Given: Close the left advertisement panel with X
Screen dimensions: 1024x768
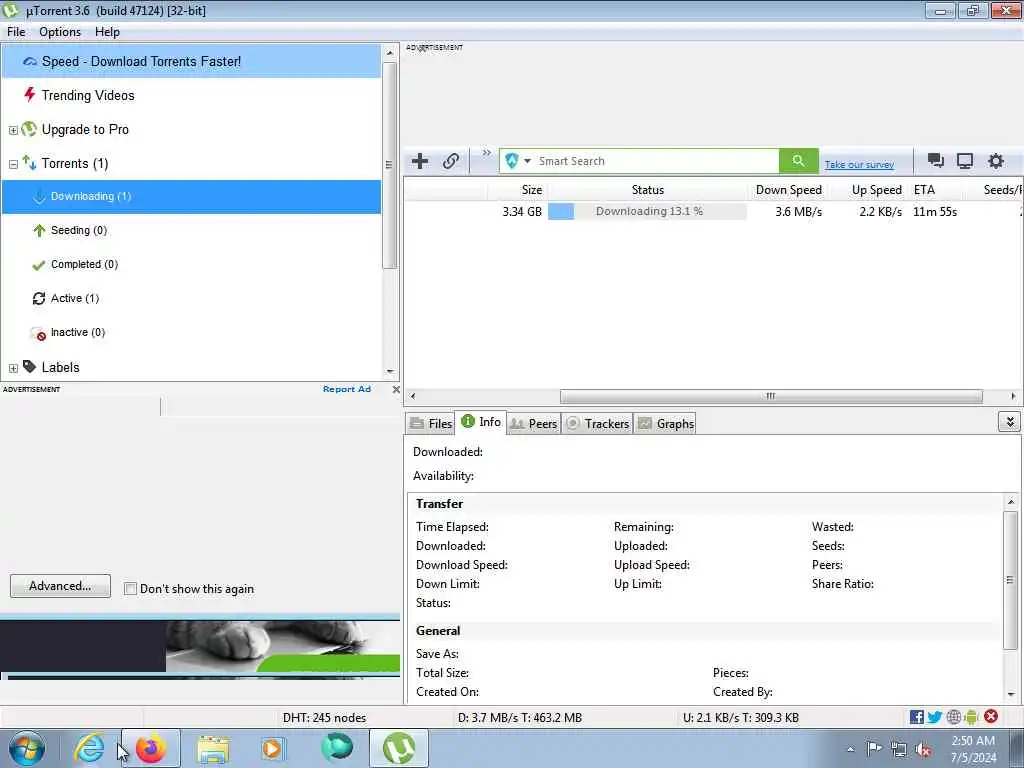Looking at the screenshot, I should (396, 389).
